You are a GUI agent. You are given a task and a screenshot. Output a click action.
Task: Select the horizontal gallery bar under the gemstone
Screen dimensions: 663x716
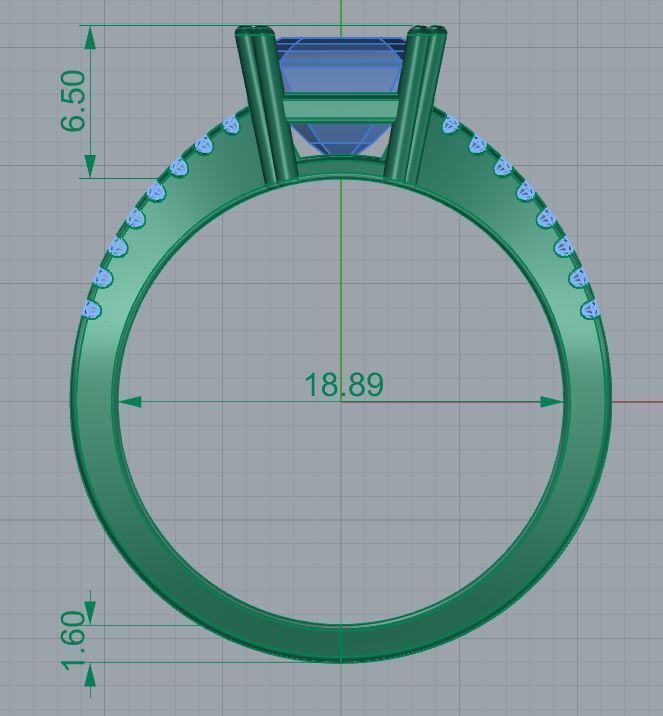click(x=342, y=109)
